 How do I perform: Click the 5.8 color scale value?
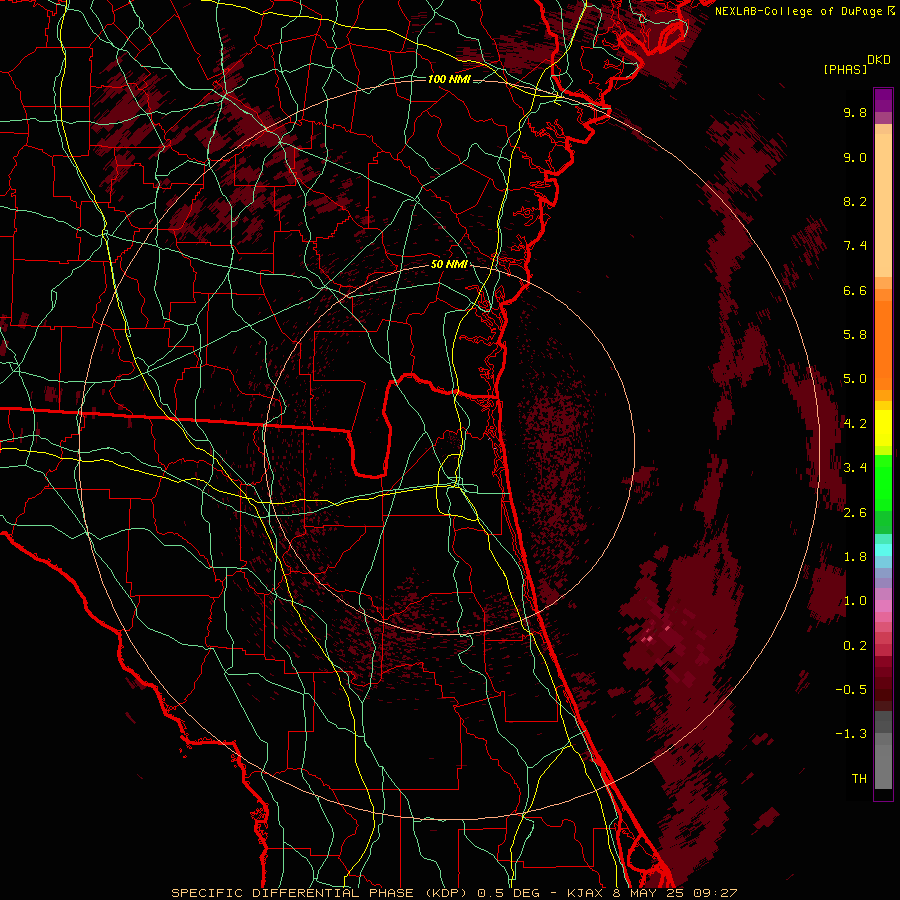(x=855, y=335)
